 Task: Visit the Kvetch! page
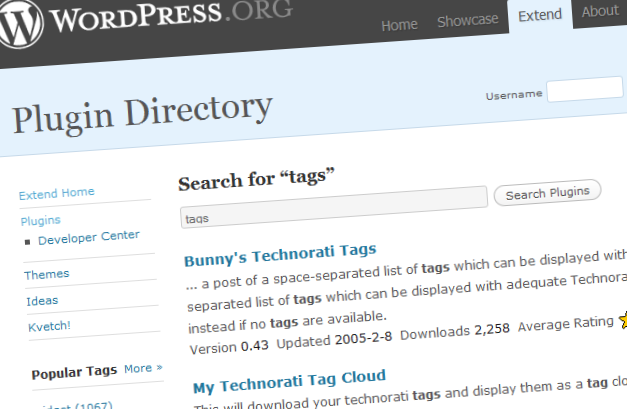tap(49, 327)
